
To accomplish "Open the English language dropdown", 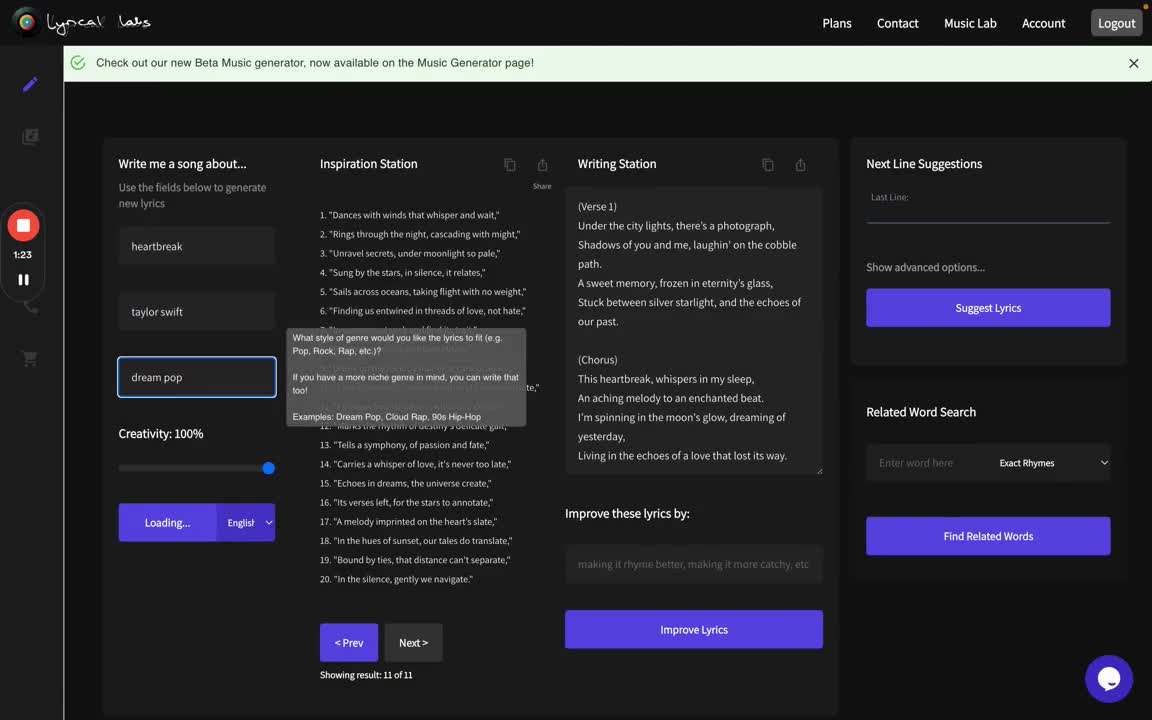I will pyautogui.click(x=247, y=522).
